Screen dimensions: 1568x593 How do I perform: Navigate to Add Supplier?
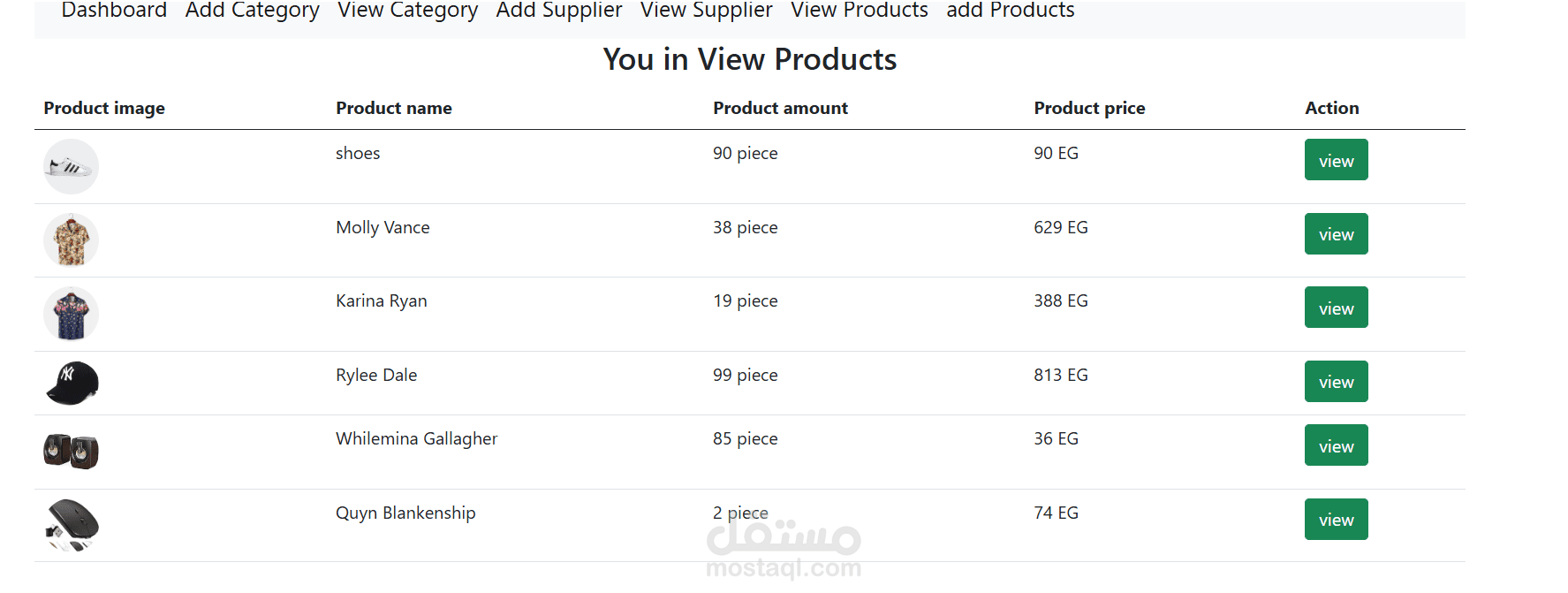pos(559,11)
